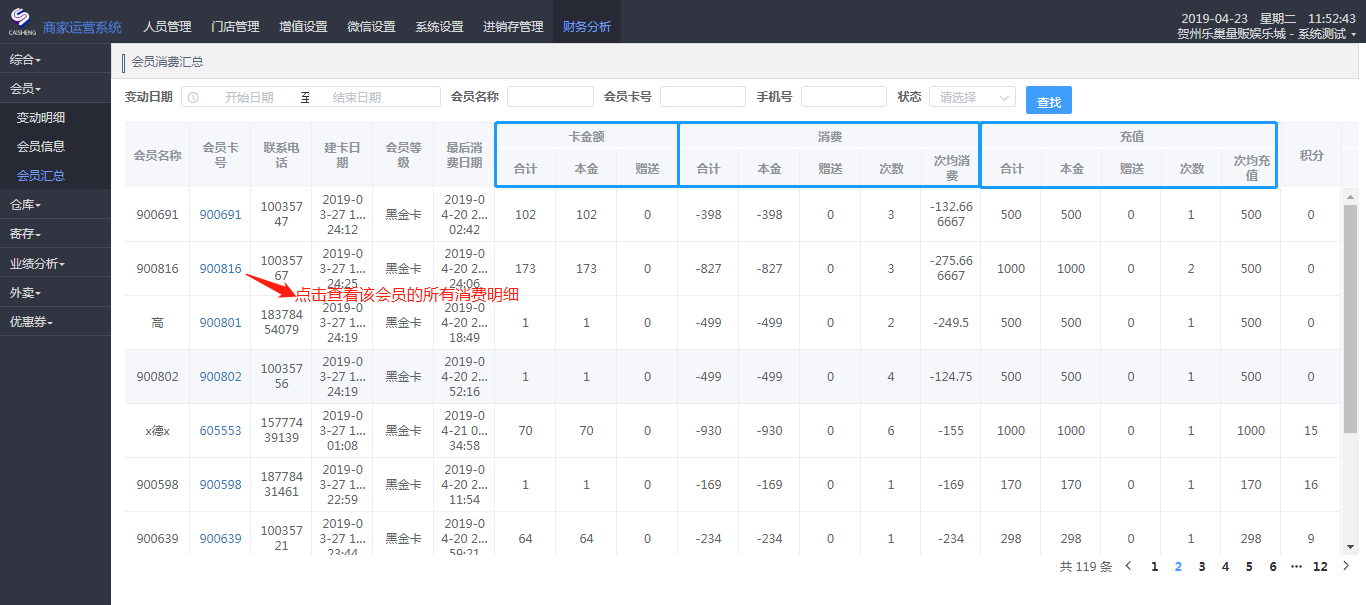Click the 查找 search button
This screenshot has height=605, width=1366.
coord(1049,101)
